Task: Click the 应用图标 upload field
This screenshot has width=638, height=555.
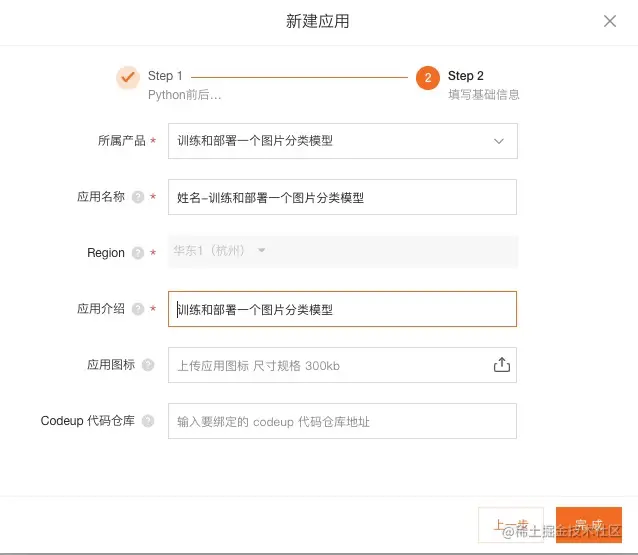Action: 342,365
